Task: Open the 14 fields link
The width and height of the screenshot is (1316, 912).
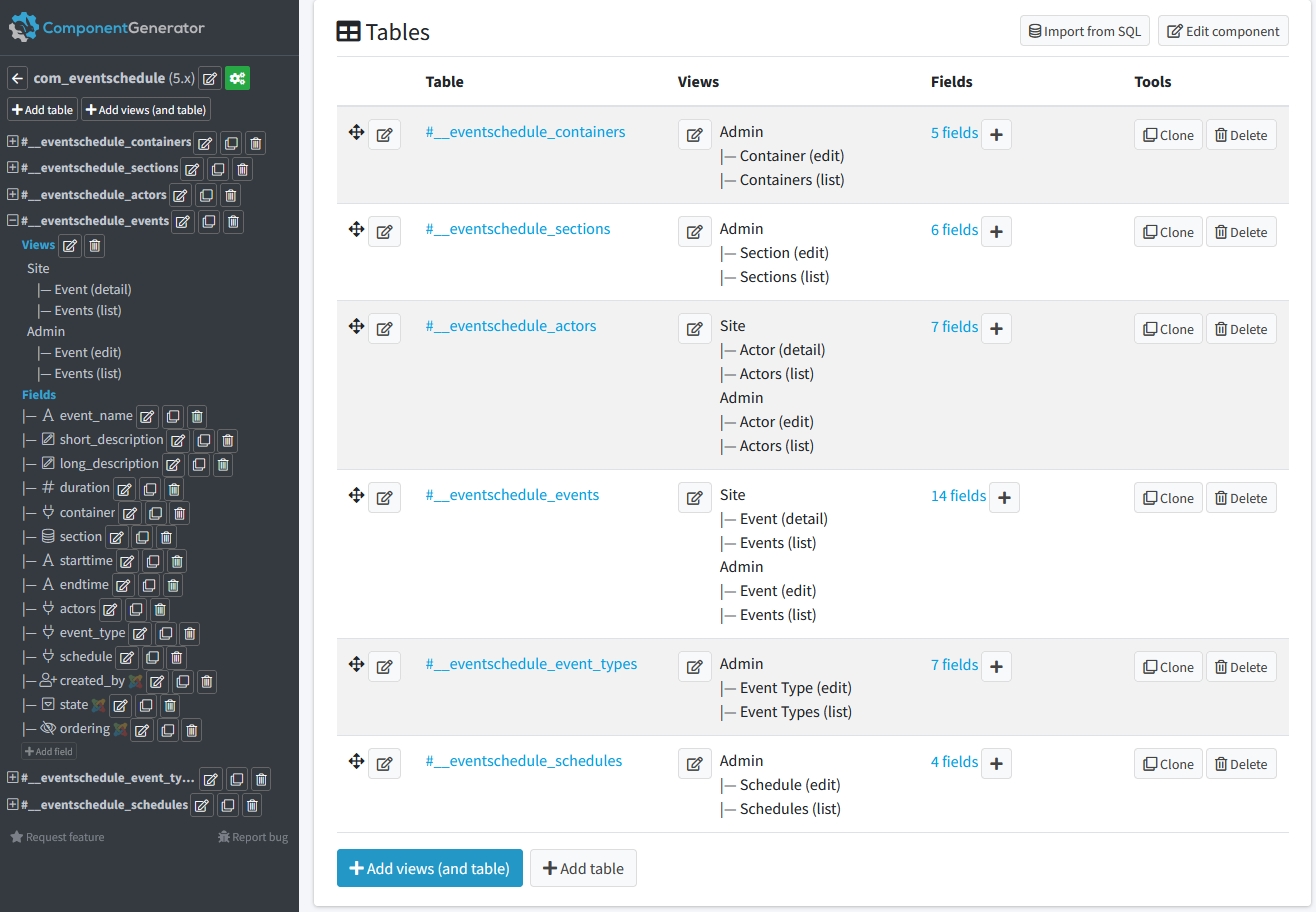Action: tap(958, 495)
